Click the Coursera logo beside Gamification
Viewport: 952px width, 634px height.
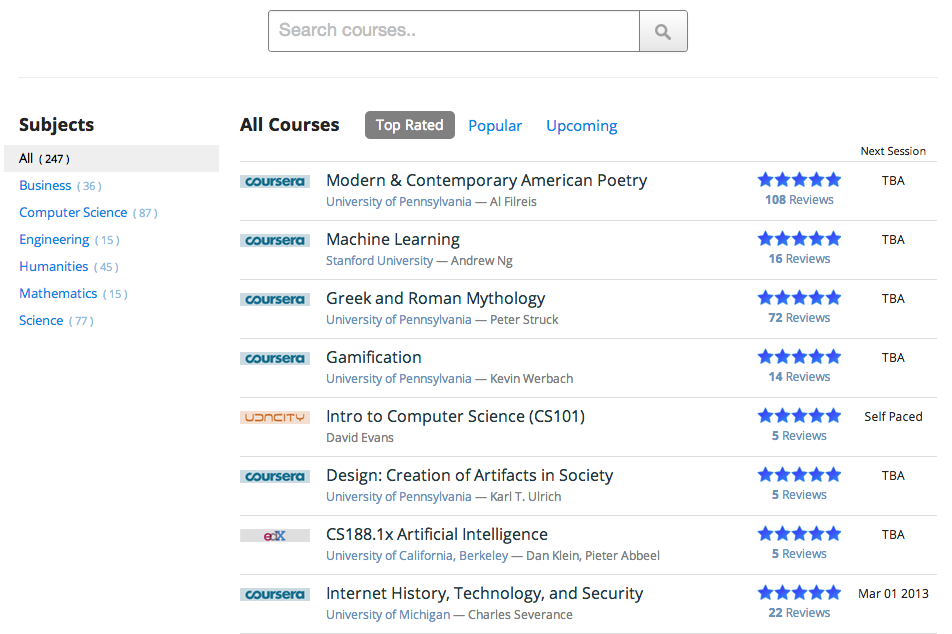click(x=275, y=358)
